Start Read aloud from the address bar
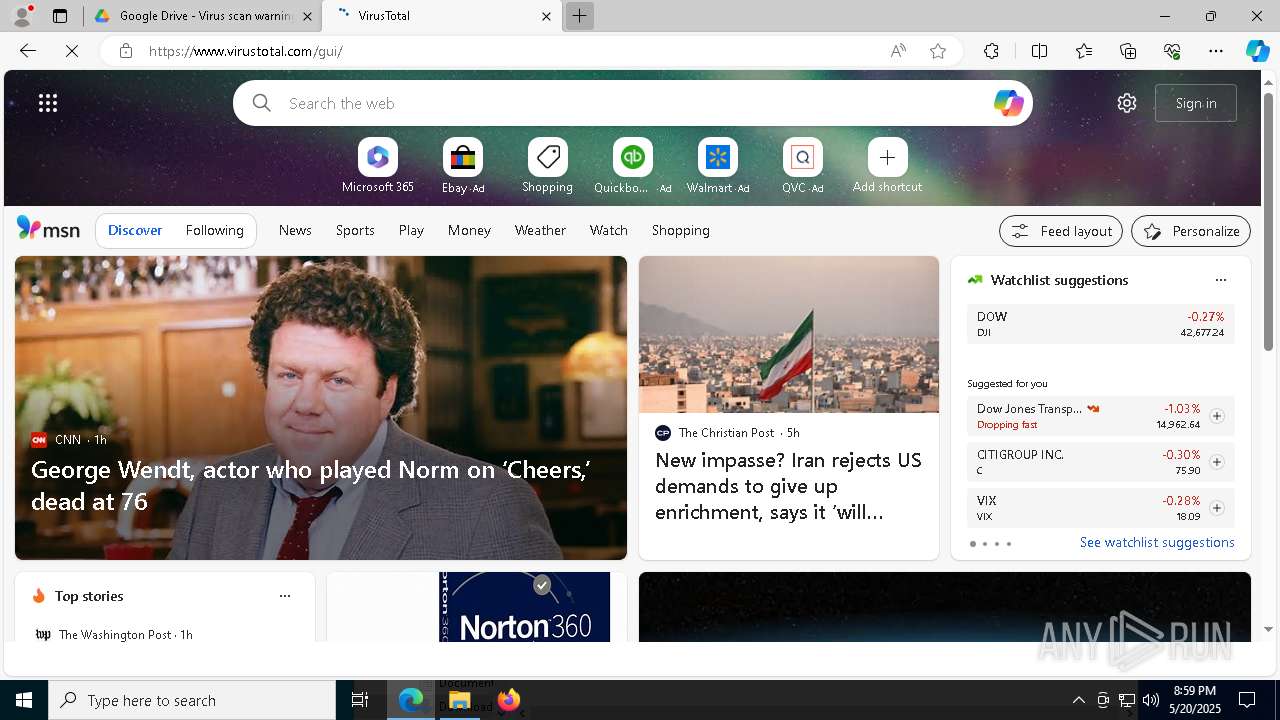The image size is (1280, 720). tap(898, 51)
